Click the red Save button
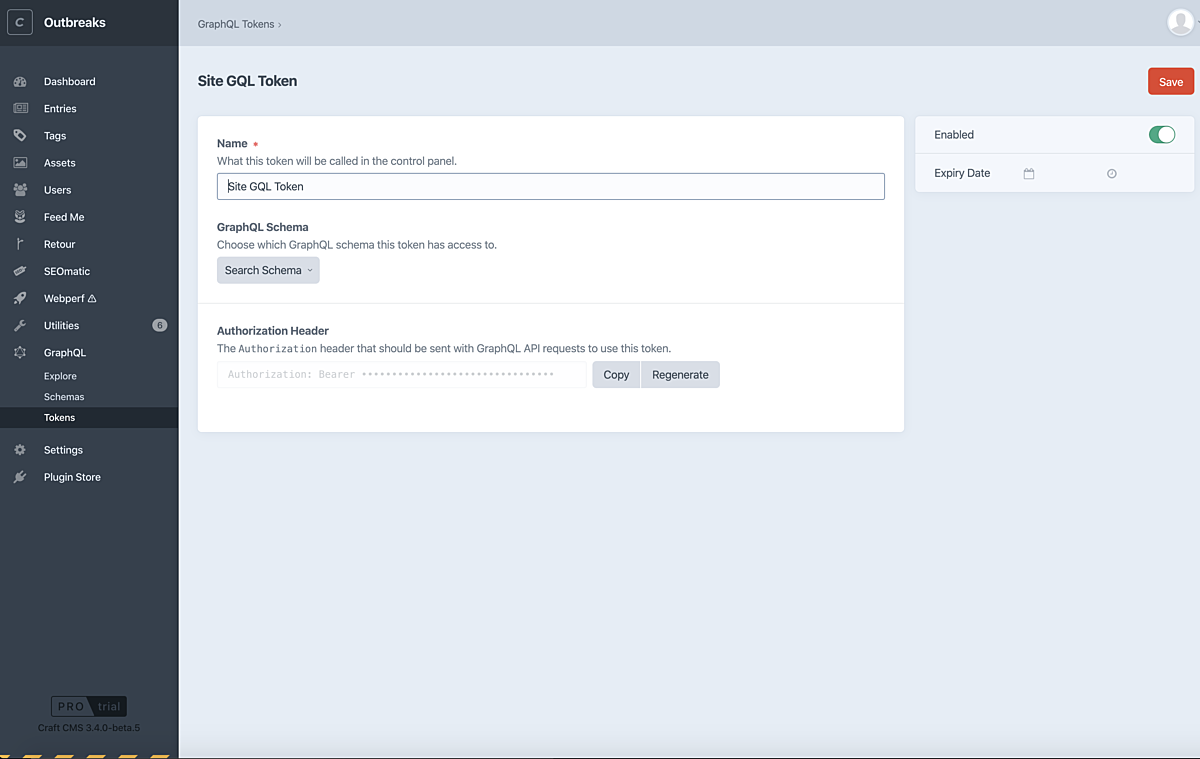The width and height of the screenshot is (1200, 759). [x=1171, y=82]
